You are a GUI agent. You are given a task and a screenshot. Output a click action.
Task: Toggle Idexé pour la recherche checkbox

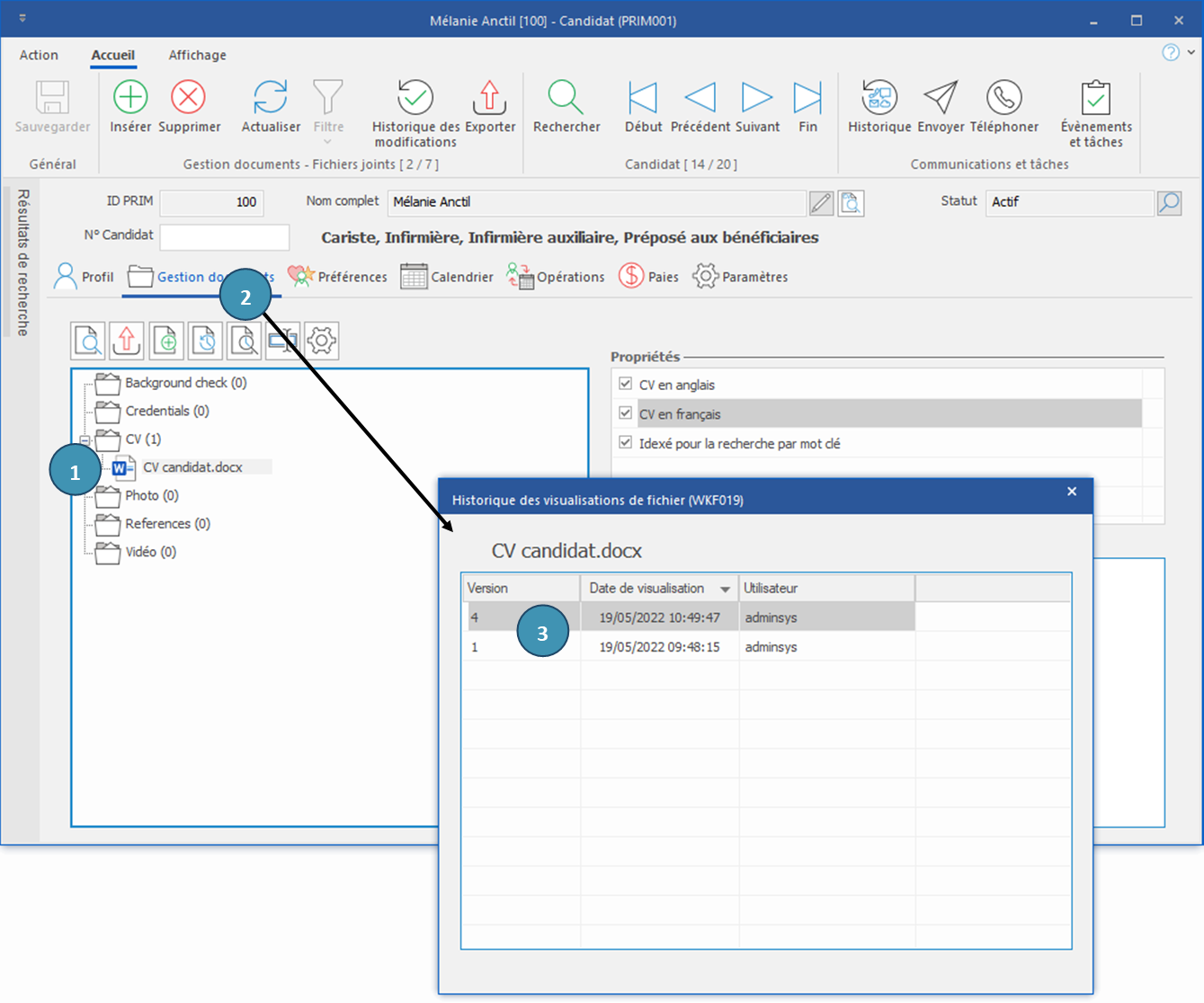point(626,443)
